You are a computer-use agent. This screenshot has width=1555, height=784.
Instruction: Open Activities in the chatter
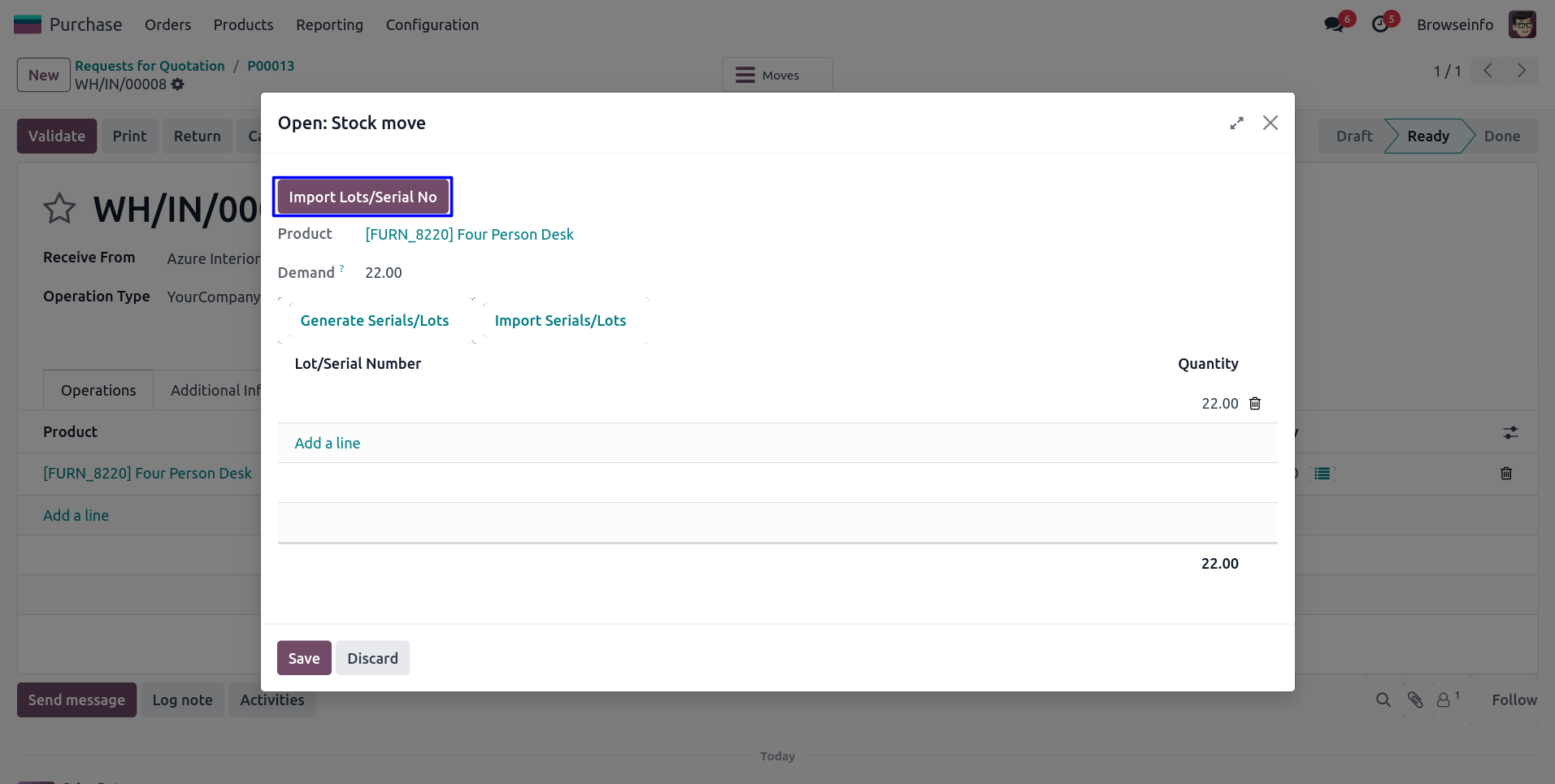coord(272,700)
